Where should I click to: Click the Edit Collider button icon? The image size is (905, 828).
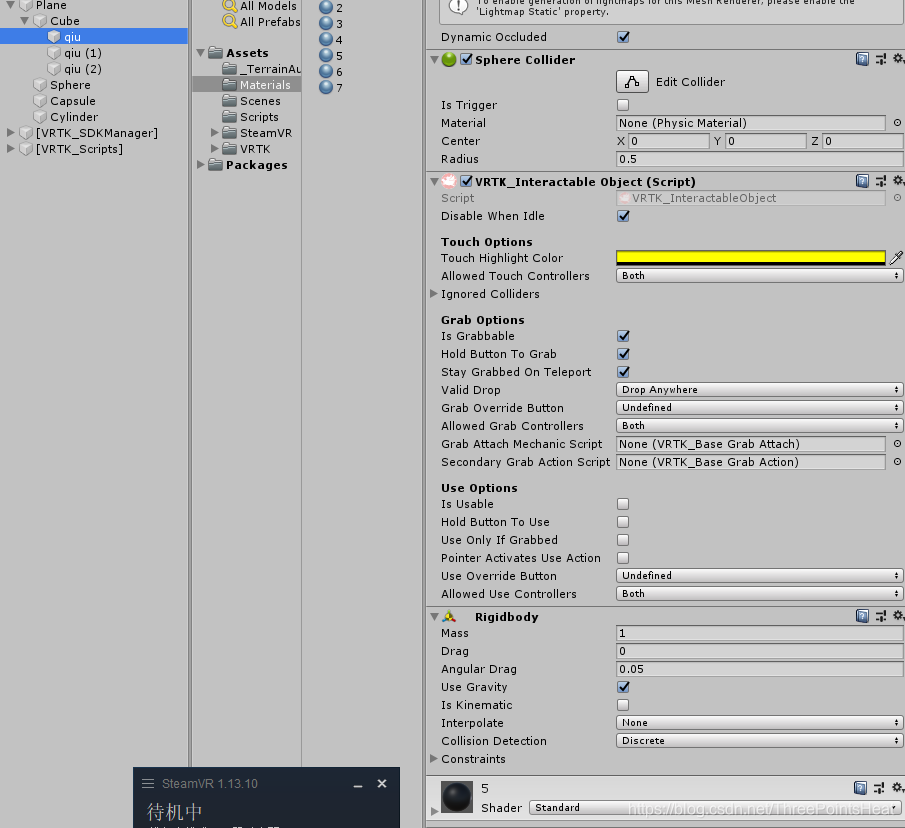[x=632, y=82]
